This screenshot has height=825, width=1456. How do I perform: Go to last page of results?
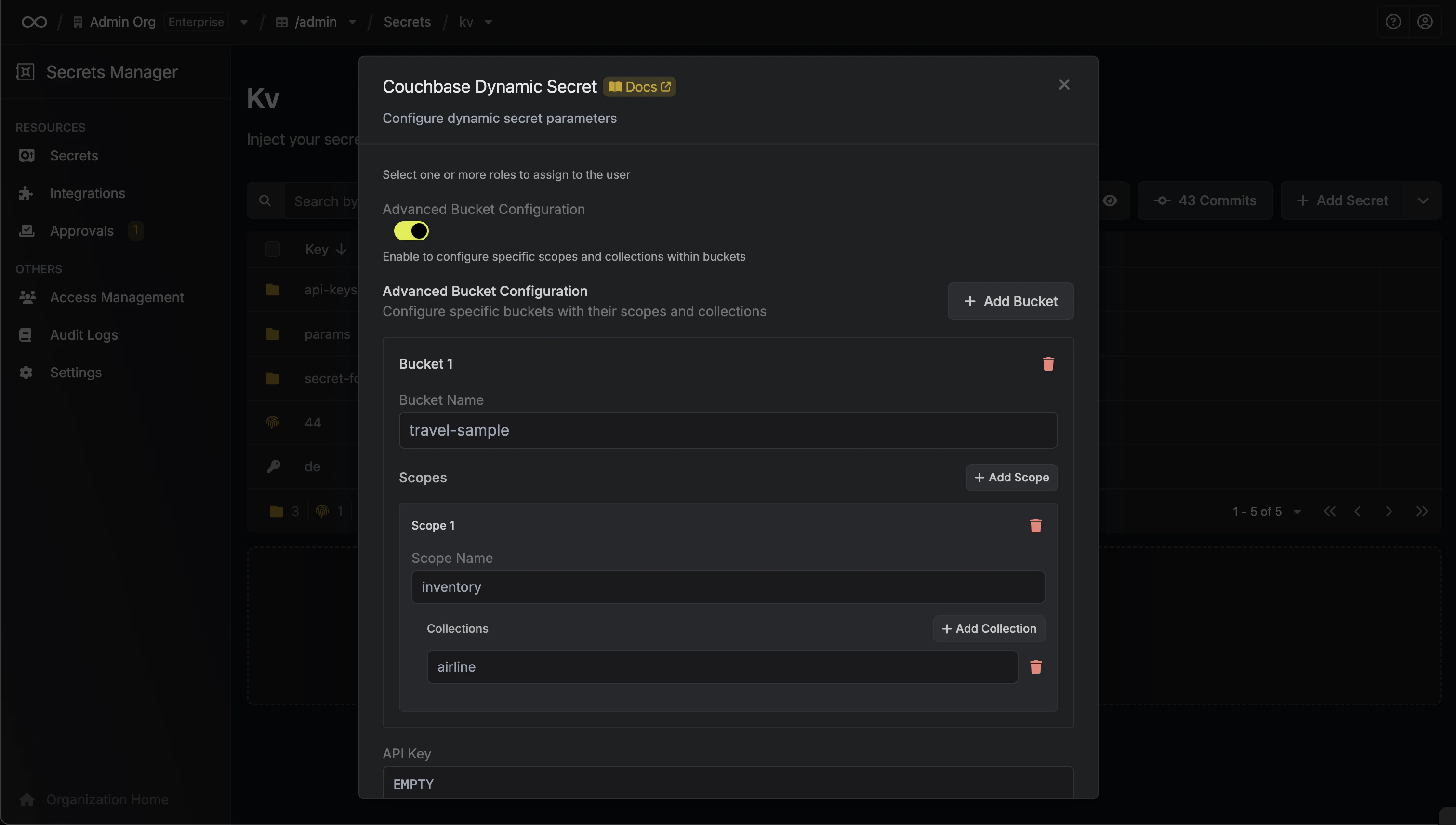pos(1421,511)
